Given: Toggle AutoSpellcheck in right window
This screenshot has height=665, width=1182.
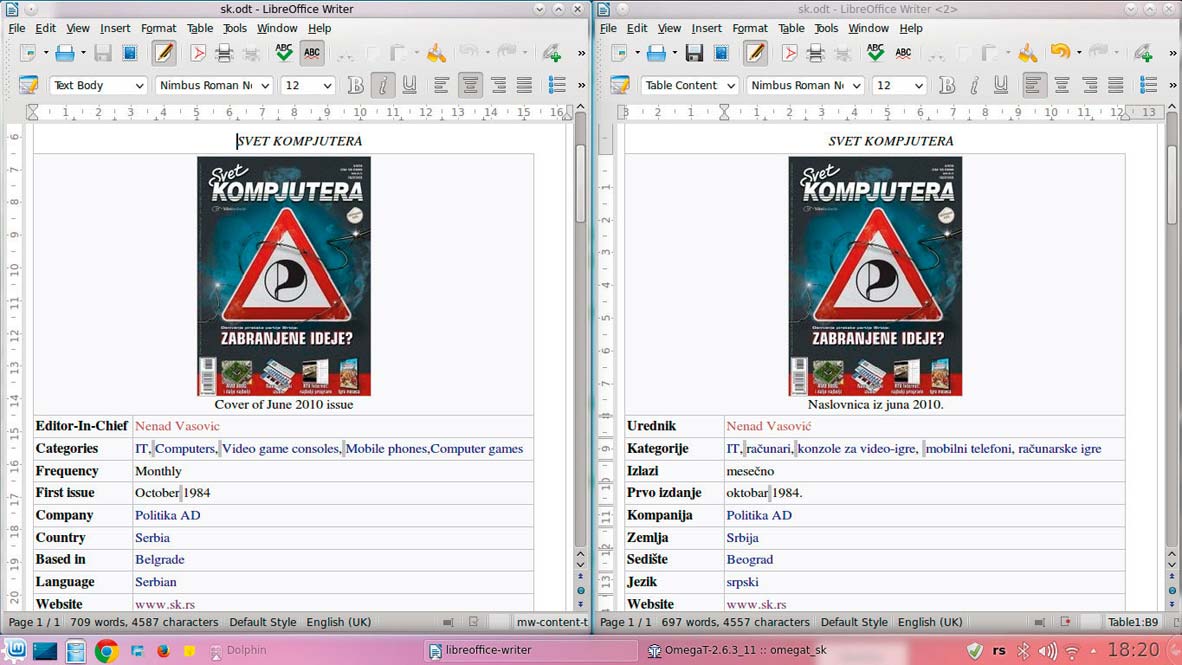Looking at the screenshot, I should point(903,53).
